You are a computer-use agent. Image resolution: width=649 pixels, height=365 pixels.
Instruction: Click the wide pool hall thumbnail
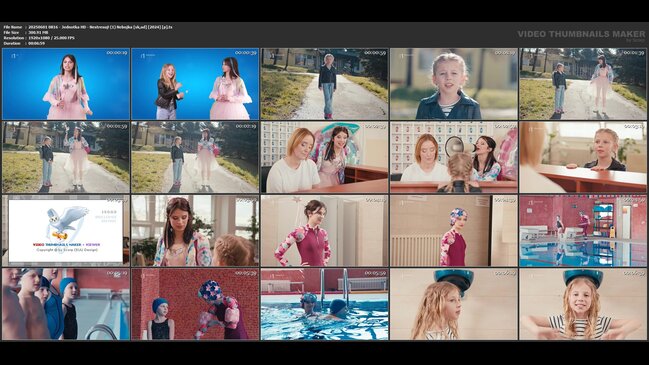pos(583,231)
